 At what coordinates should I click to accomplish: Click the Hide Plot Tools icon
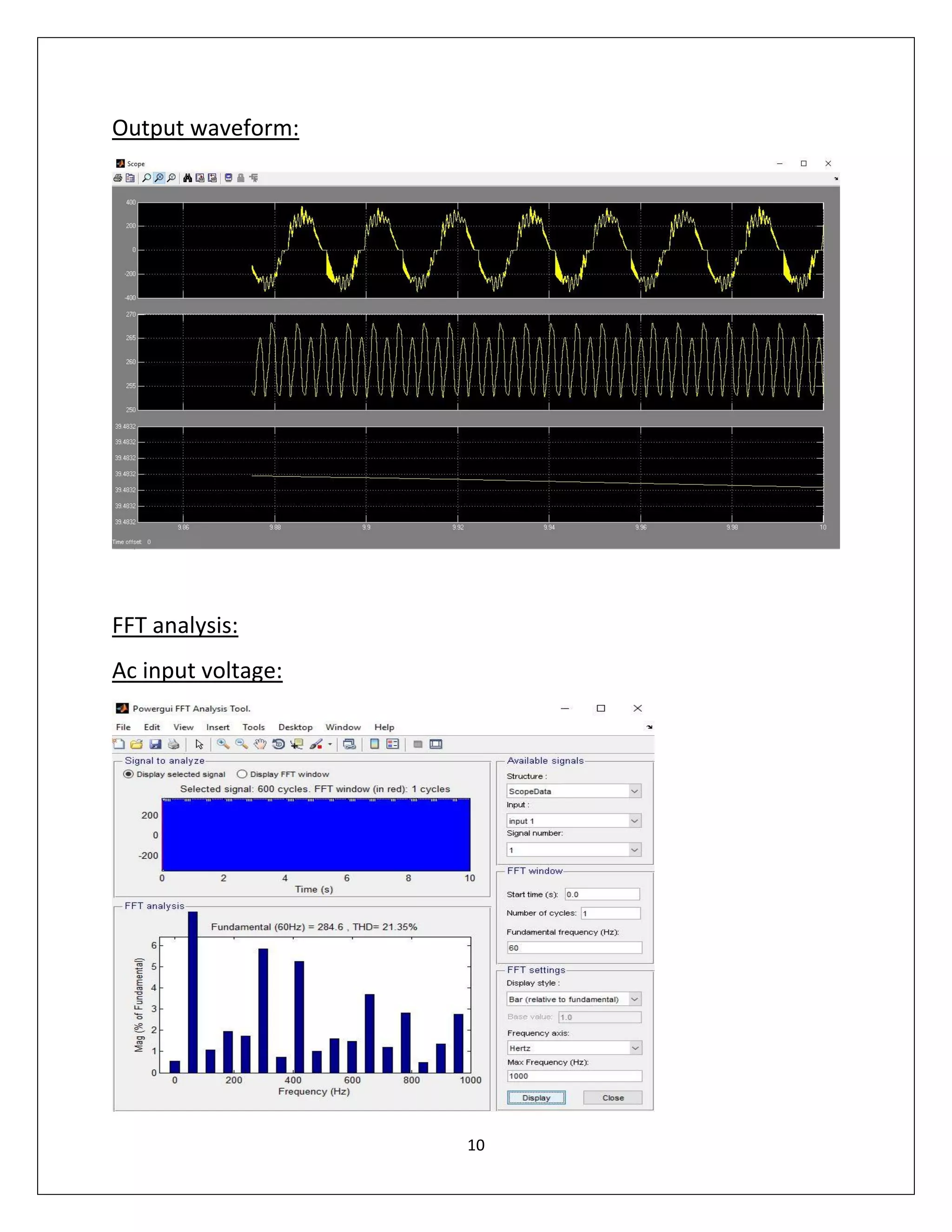(418, 744)
